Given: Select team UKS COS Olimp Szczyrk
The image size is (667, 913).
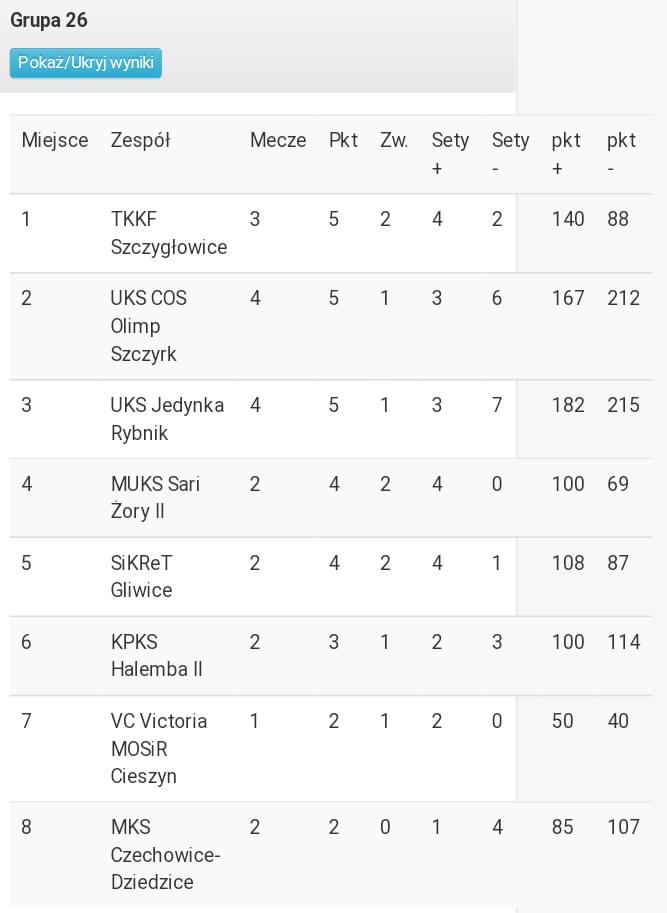Looking at the screenshot, I should (x=149, y=326).
